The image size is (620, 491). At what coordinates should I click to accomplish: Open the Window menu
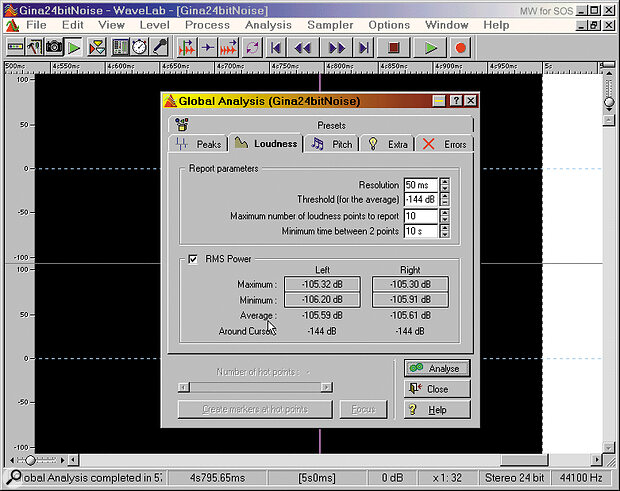pos(447,25)
